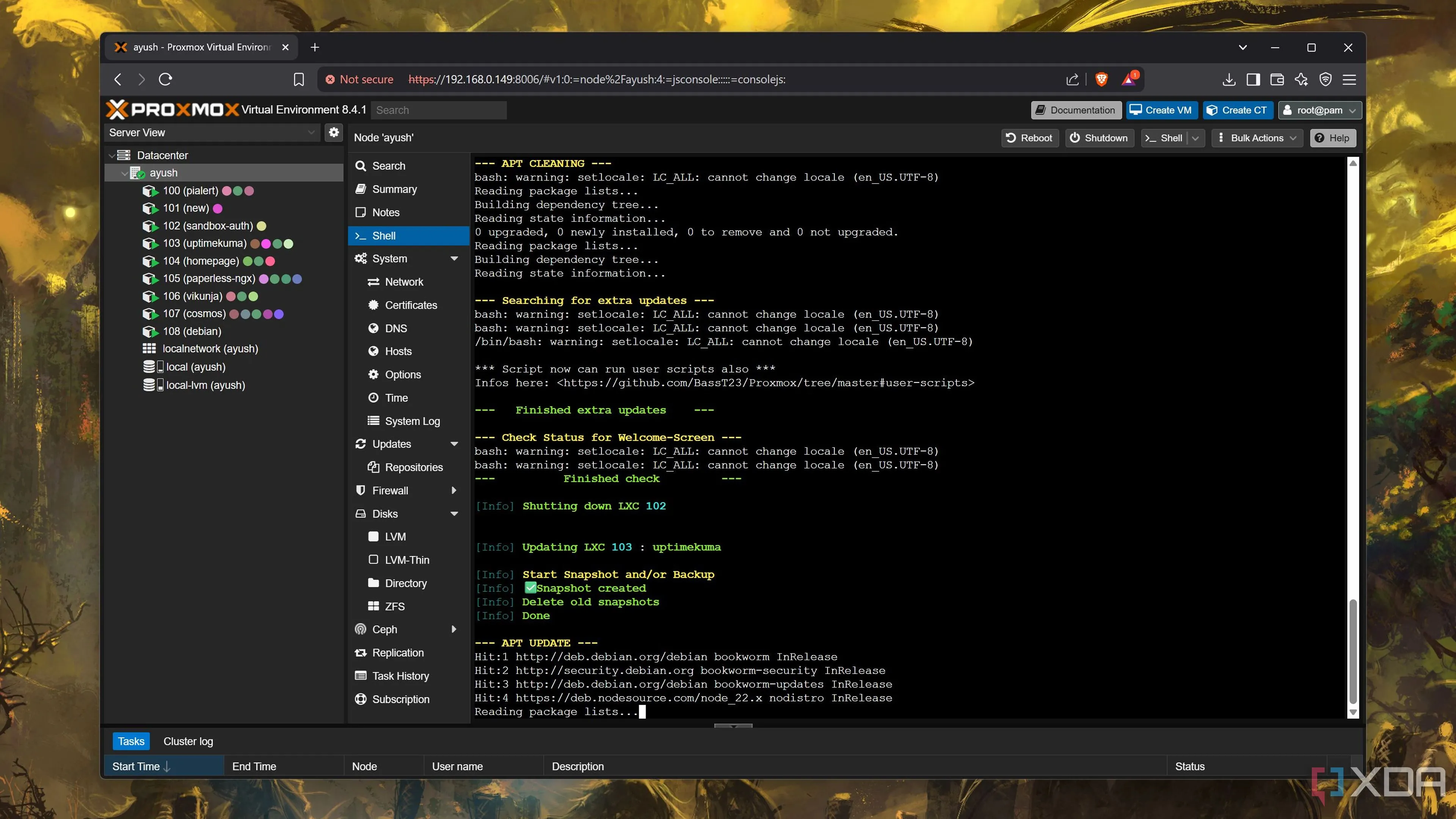
Task: Open the Documentation button
Action: [1076, 110]
